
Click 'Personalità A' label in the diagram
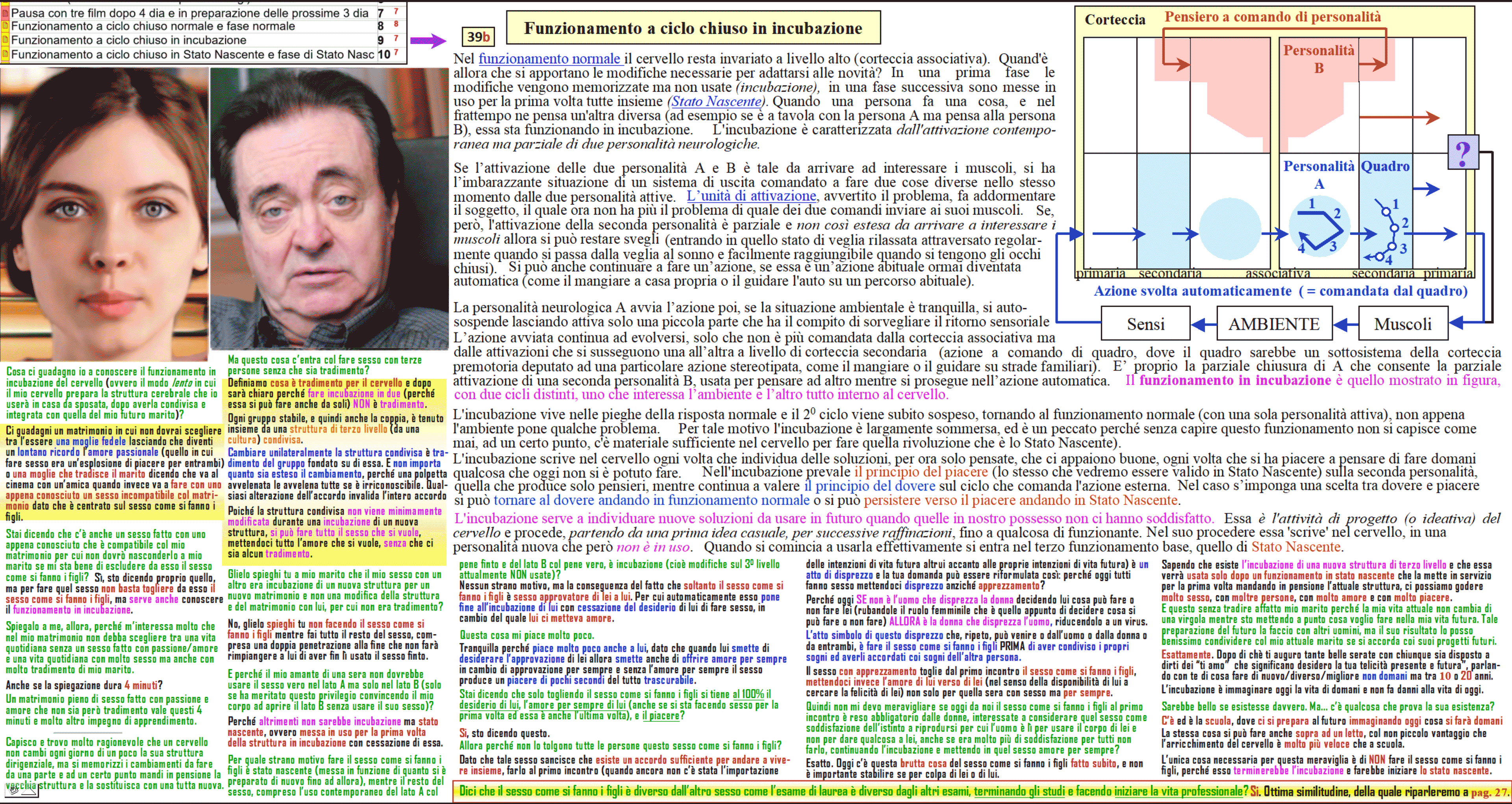tap(1318, 175)
